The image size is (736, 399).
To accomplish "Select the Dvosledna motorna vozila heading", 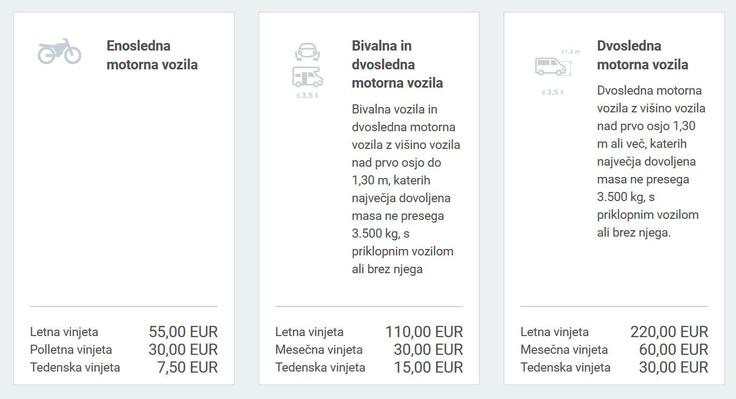I will tap(643, 55).
